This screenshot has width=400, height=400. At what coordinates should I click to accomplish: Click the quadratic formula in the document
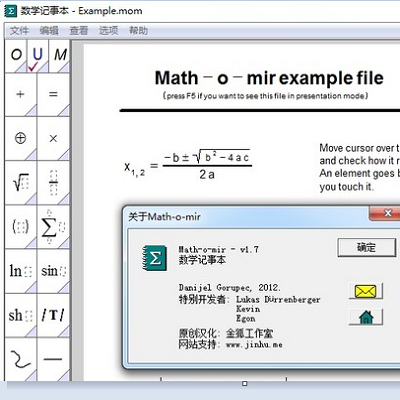[x=188, y=165]
